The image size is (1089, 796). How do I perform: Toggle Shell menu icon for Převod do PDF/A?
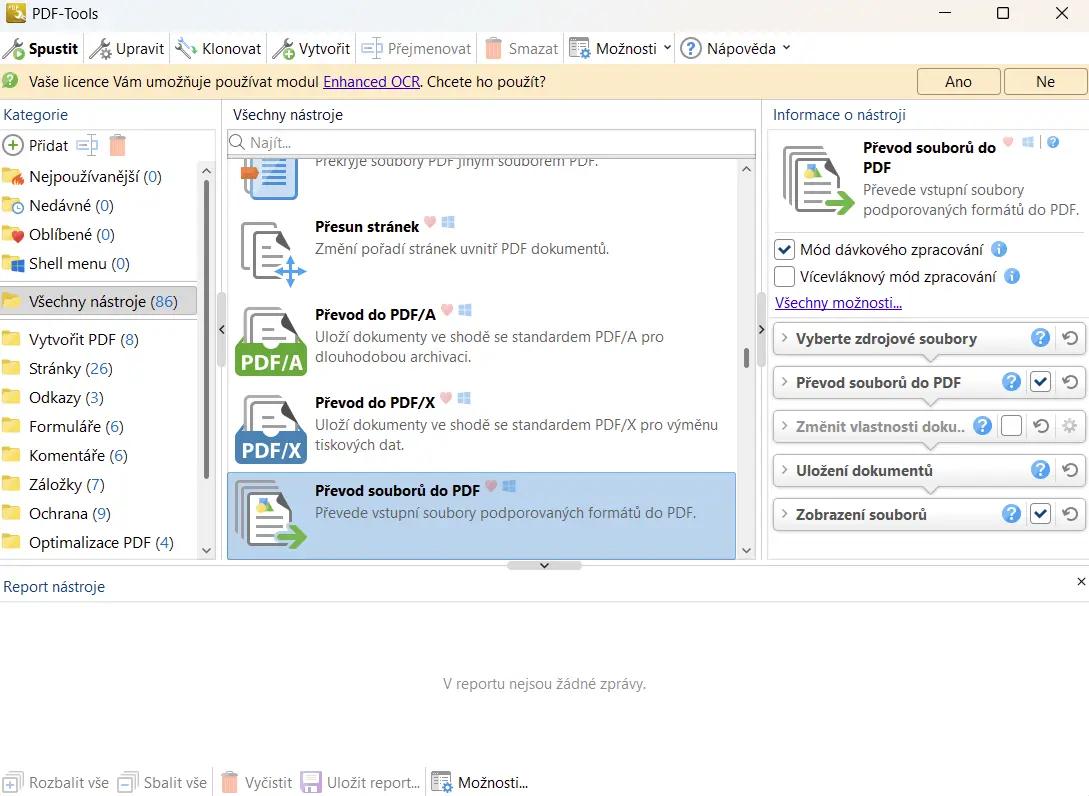tap(465, 310)
